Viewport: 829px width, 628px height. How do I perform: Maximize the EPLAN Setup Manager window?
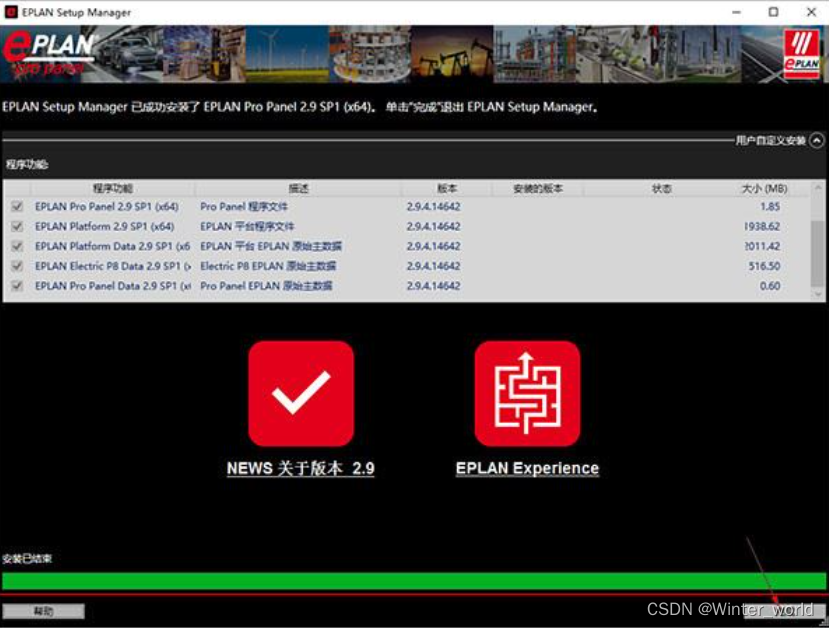773,12
